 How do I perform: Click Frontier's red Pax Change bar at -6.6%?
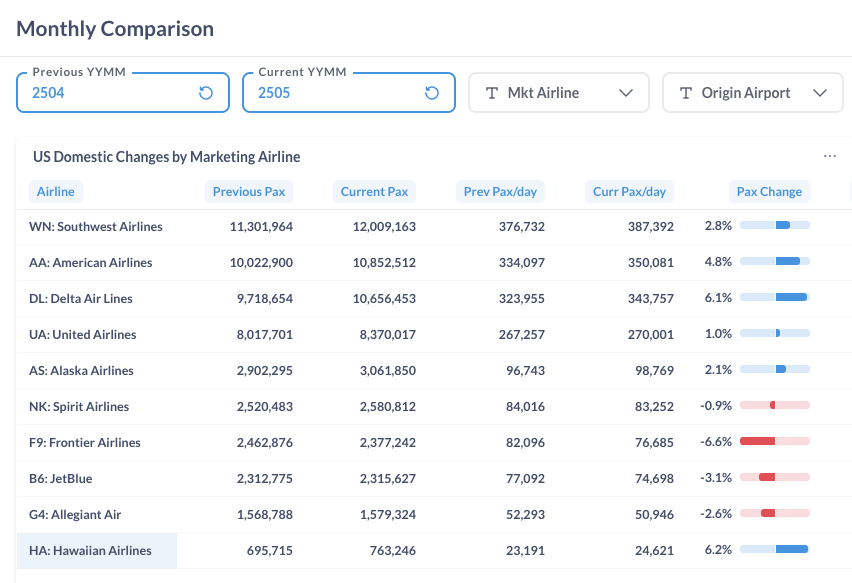tap(775, 441)
